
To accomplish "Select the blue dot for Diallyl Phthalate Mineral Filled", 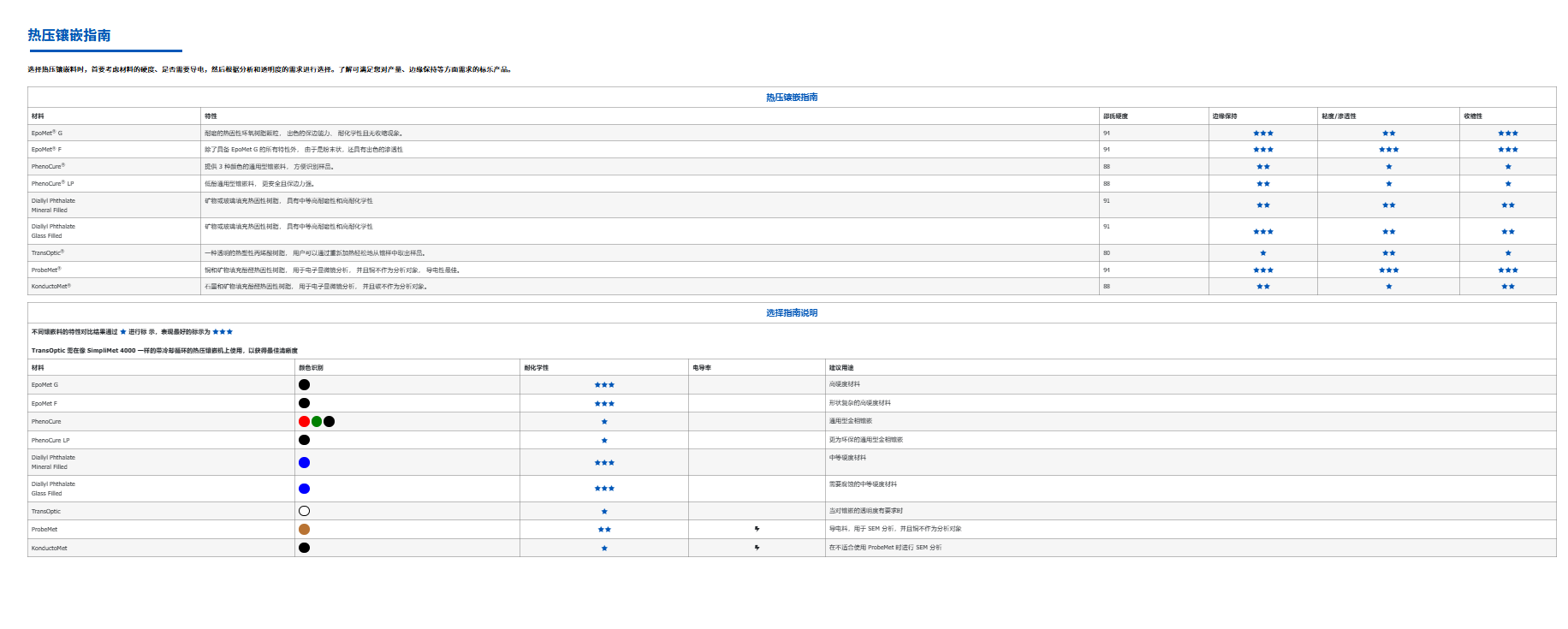I will coord(304,463).
